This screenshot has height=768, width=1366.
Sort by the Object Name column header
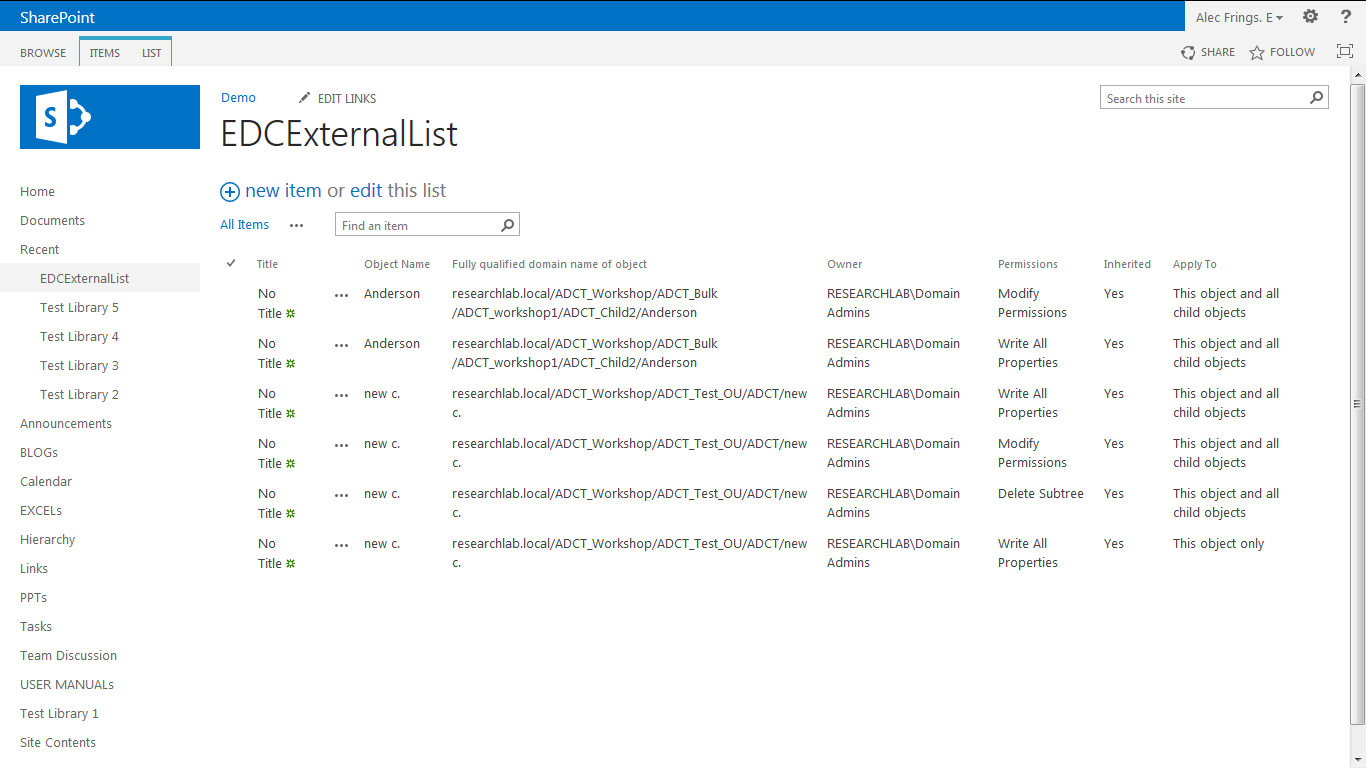397,264
